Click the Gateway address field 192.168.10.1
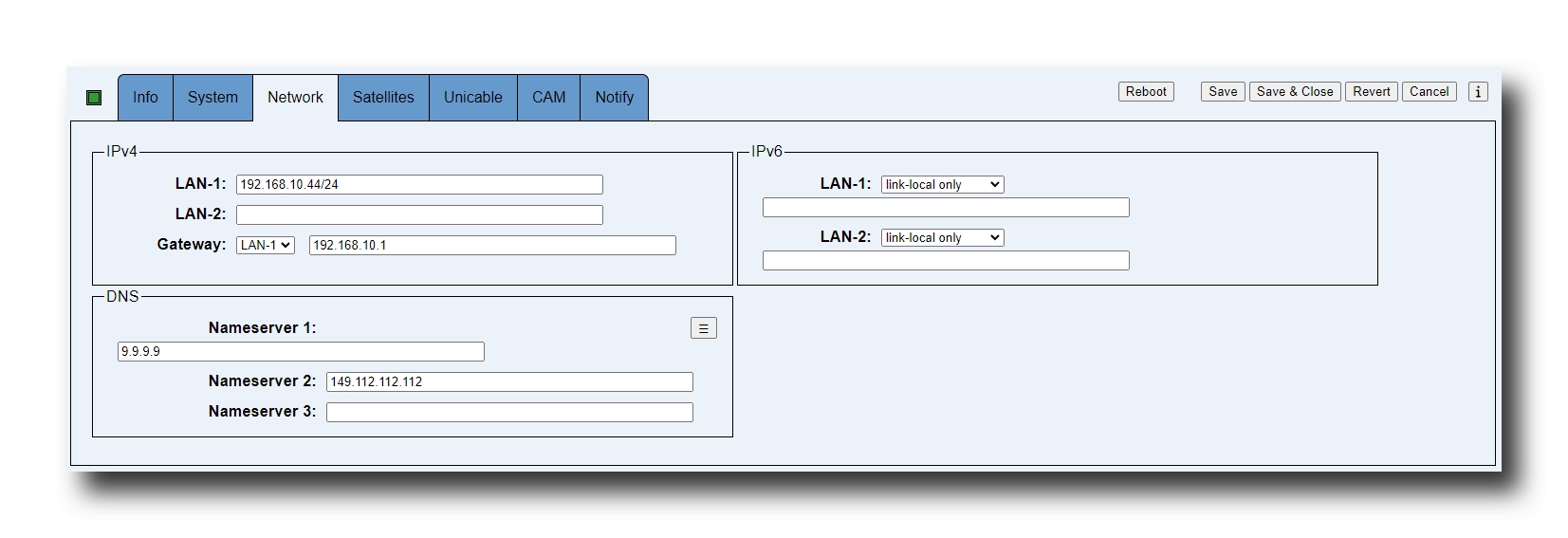1568x538 pixels. 492,246
